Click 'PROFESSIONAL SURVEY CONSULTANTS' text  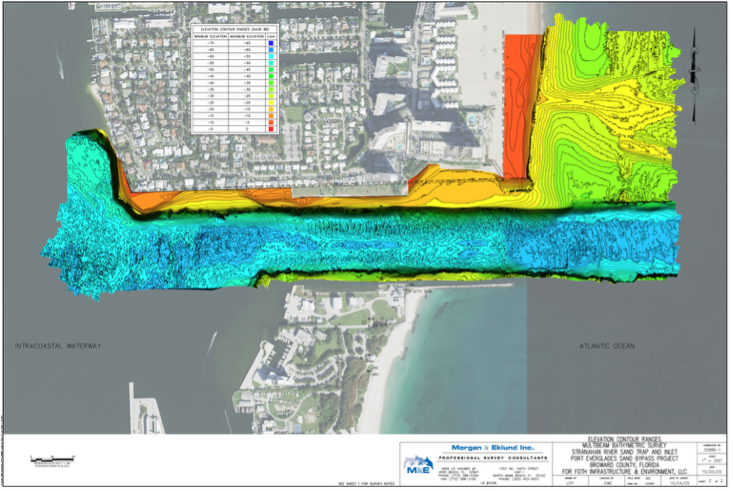click(492, 458)
